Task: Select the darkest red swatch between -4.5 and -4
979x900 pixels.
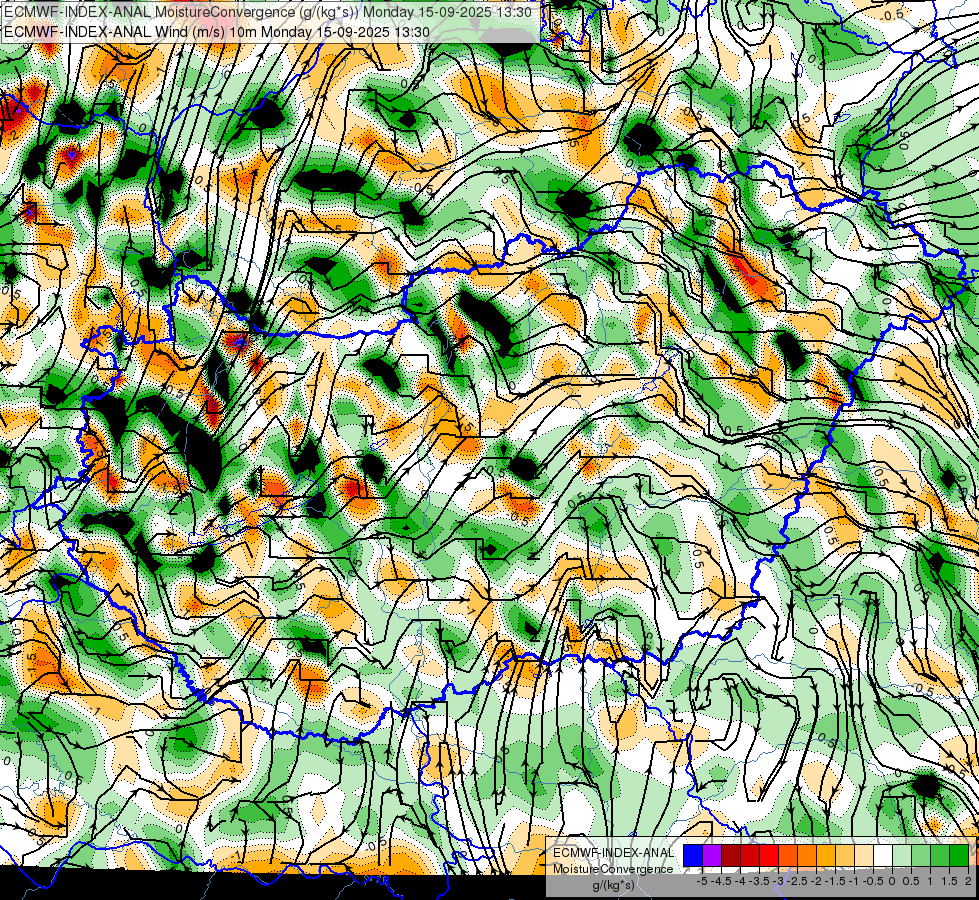Action: pyautogui.click(x=731, y=856)
